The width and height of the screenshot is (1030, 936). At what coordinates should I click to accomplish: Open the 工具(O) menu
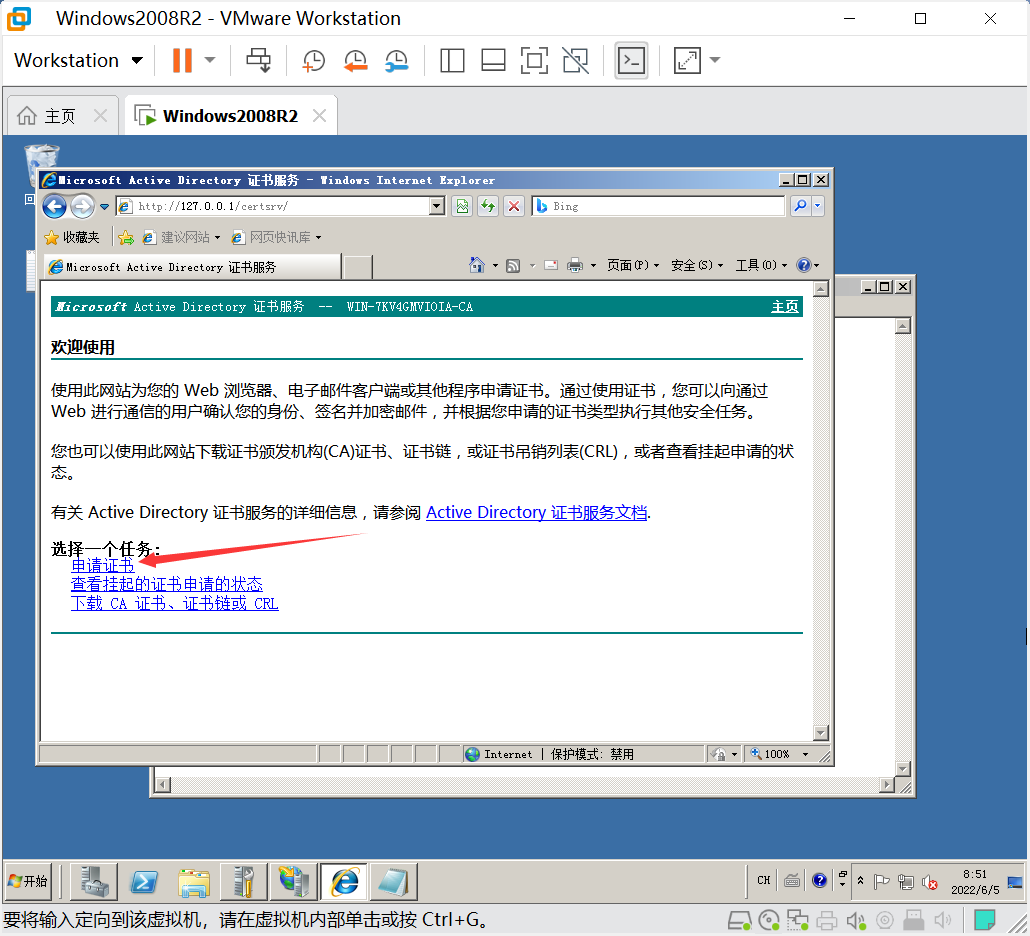pos(761,265)
